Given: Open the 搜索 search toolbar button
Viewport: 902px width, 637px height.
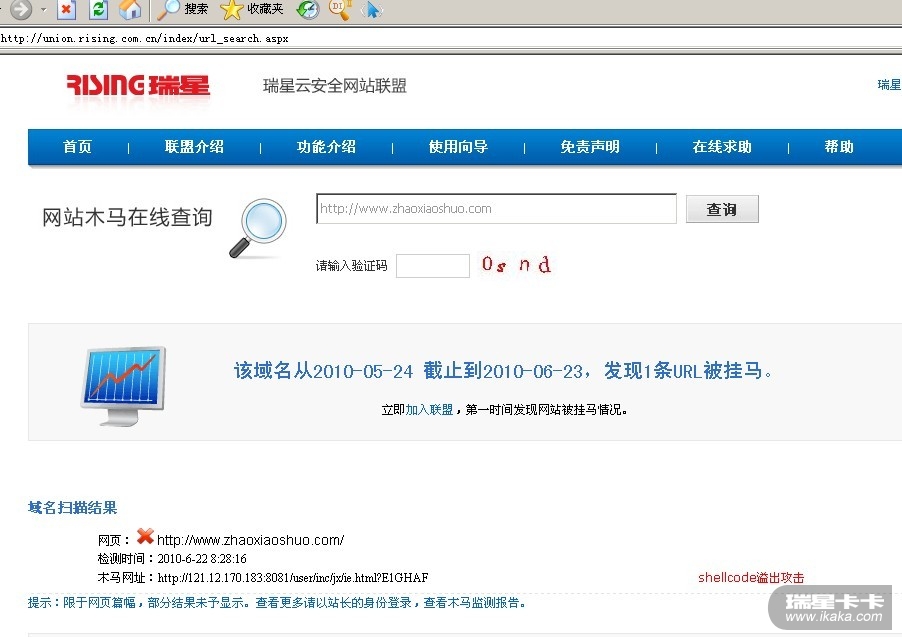Looking at the screenshot, I should (182, 9).
